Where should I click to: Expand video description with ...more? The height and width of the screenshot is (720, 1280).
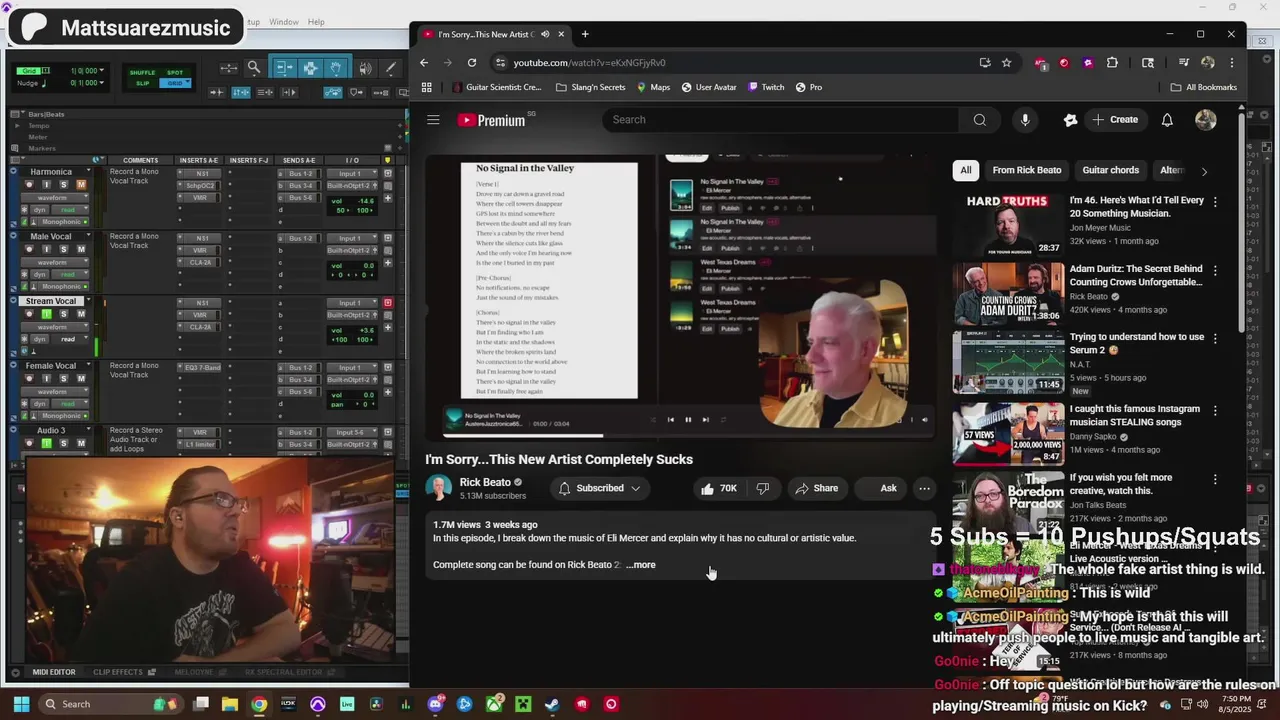(641, 565)
